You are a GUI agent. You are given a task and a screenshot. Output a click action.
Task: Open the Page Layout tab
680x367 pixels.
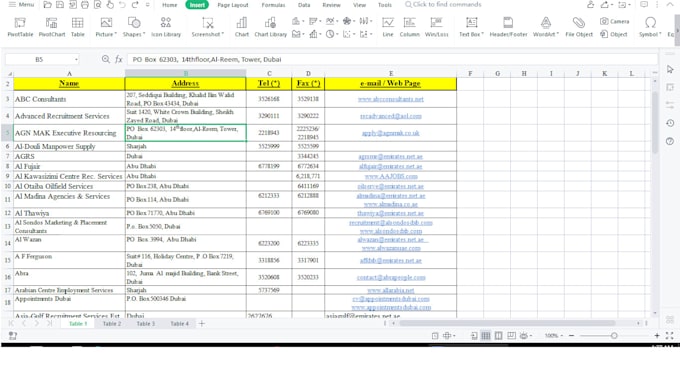pyautogui.click(x=233, y=5)
